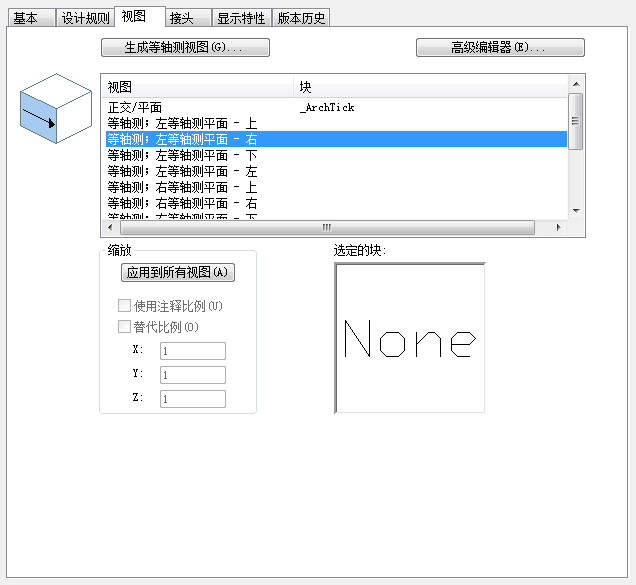Click the isometric cube view preview icon
Image resolution: width=636 pixels, height=585 pixels.
[56, 108]
